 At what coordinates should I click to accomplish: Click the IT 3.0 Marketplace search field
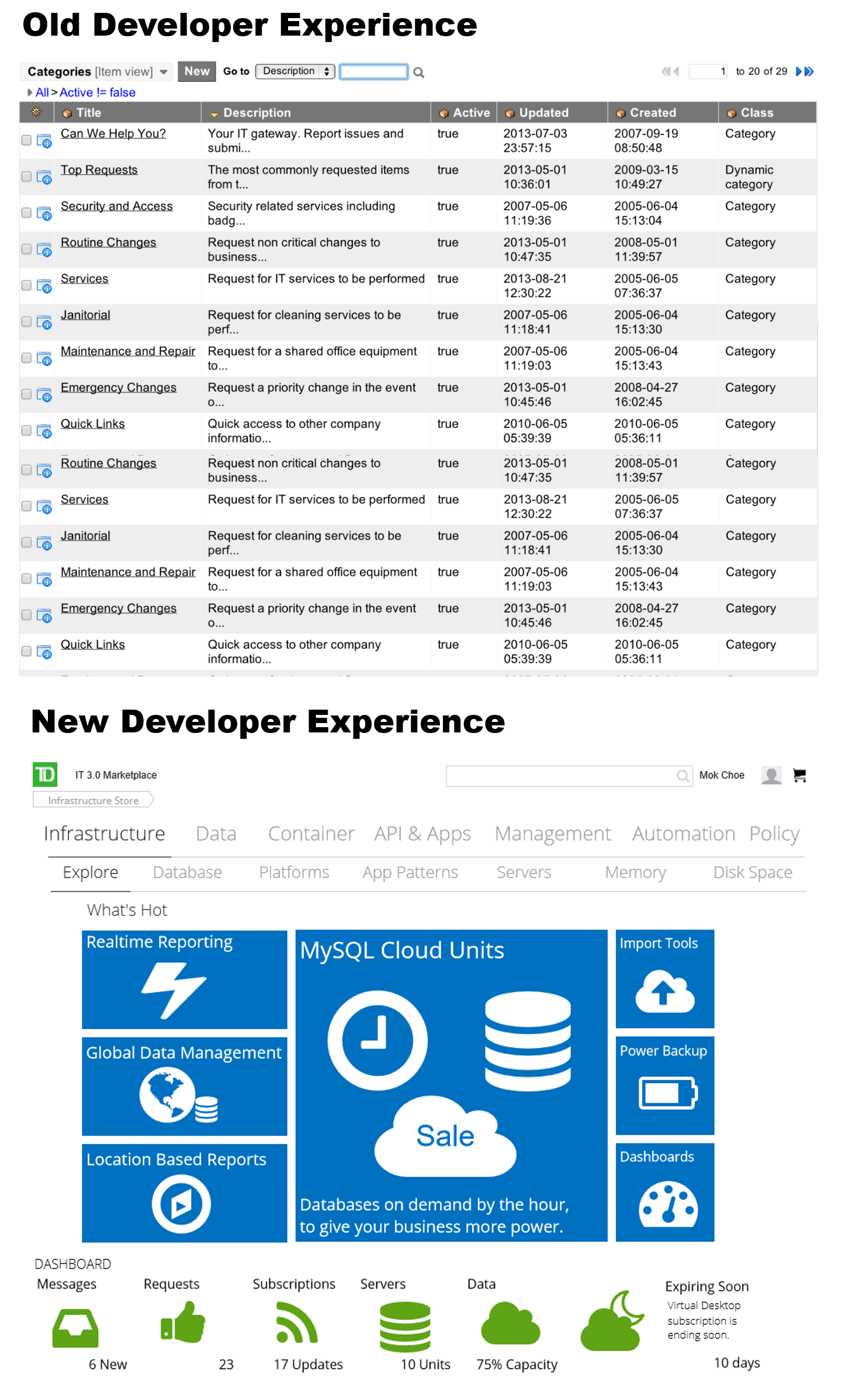coord(561,776)
